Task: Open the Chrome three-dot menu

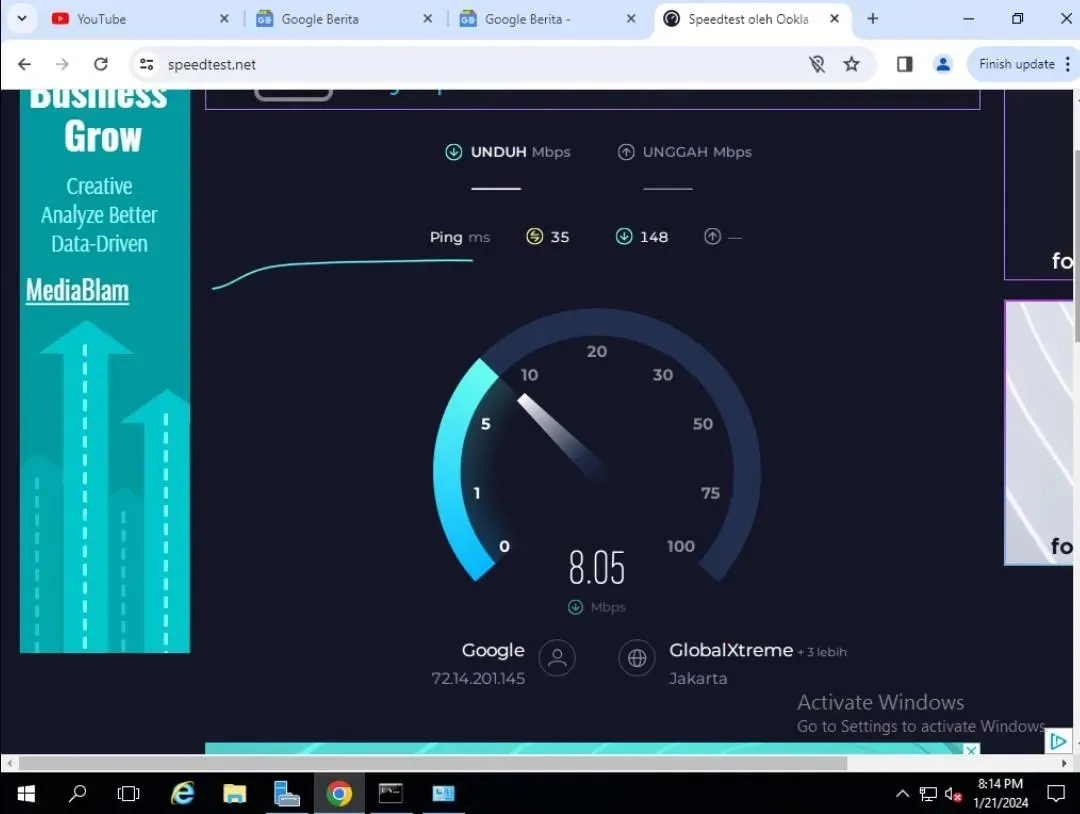Action: point(1068,64)
